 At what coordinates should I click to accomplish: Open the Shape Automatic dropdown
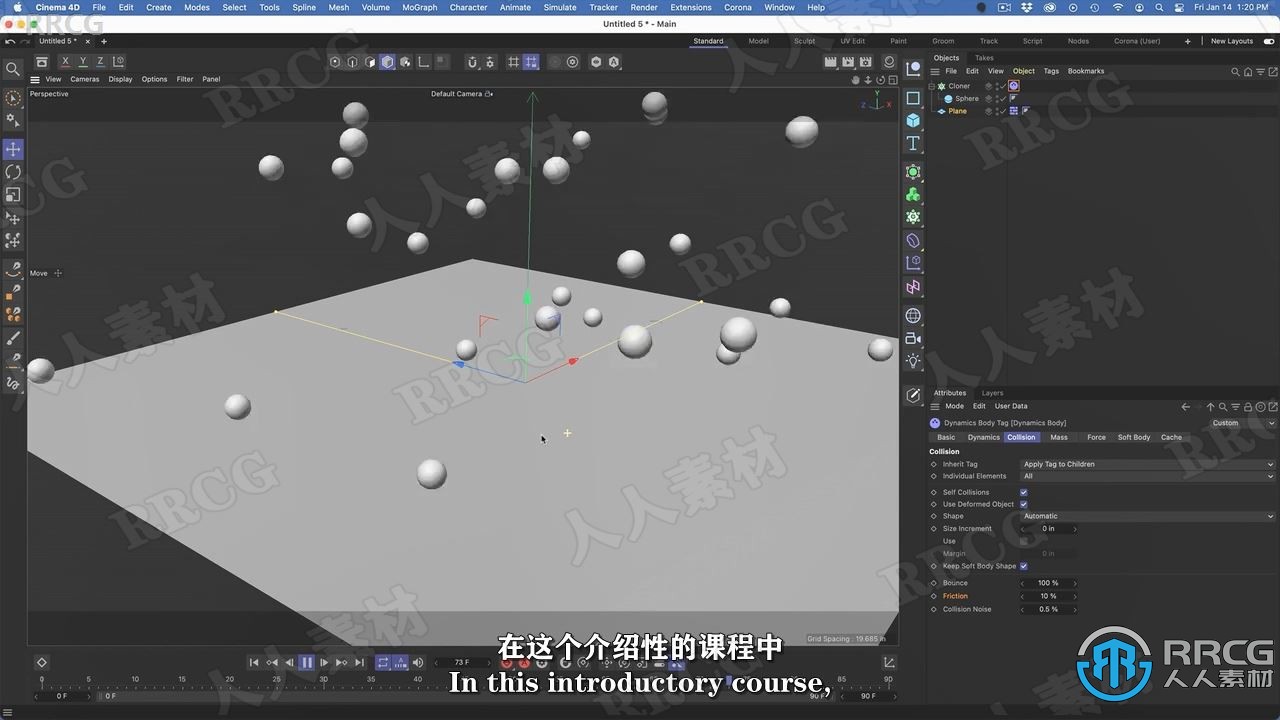pyautogui.click(x=1148, y=516)
